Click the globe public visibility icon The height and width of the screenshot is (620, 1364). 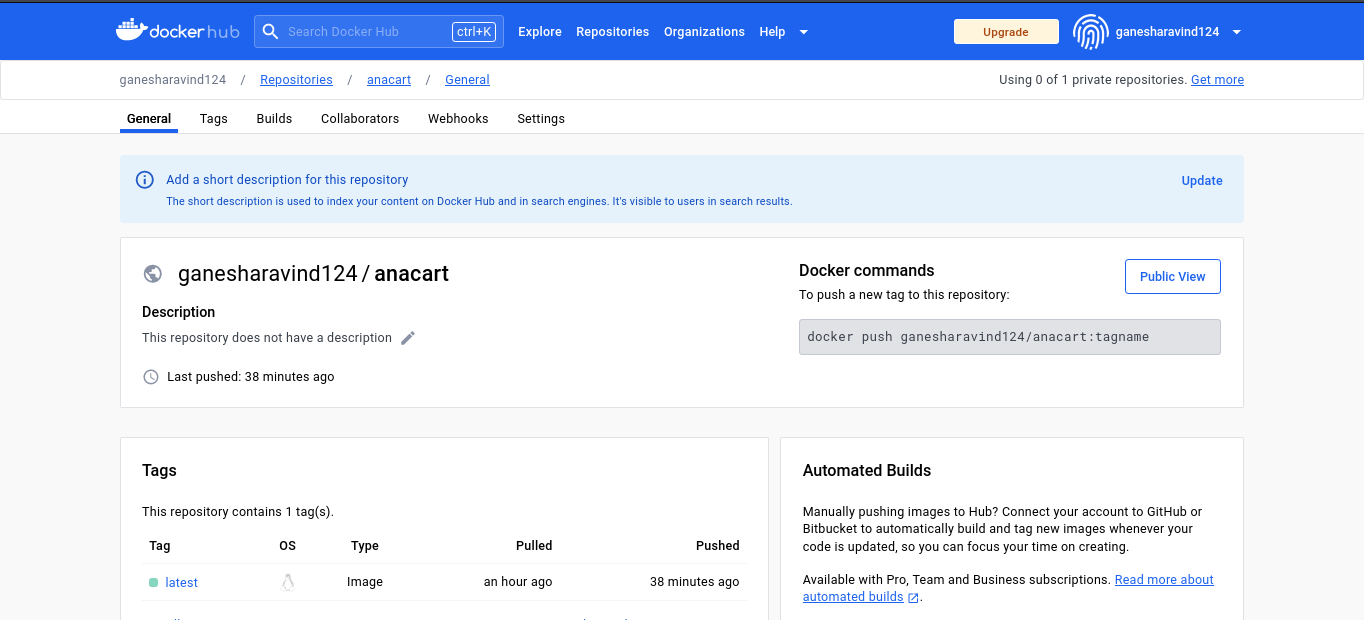[153, 274]
